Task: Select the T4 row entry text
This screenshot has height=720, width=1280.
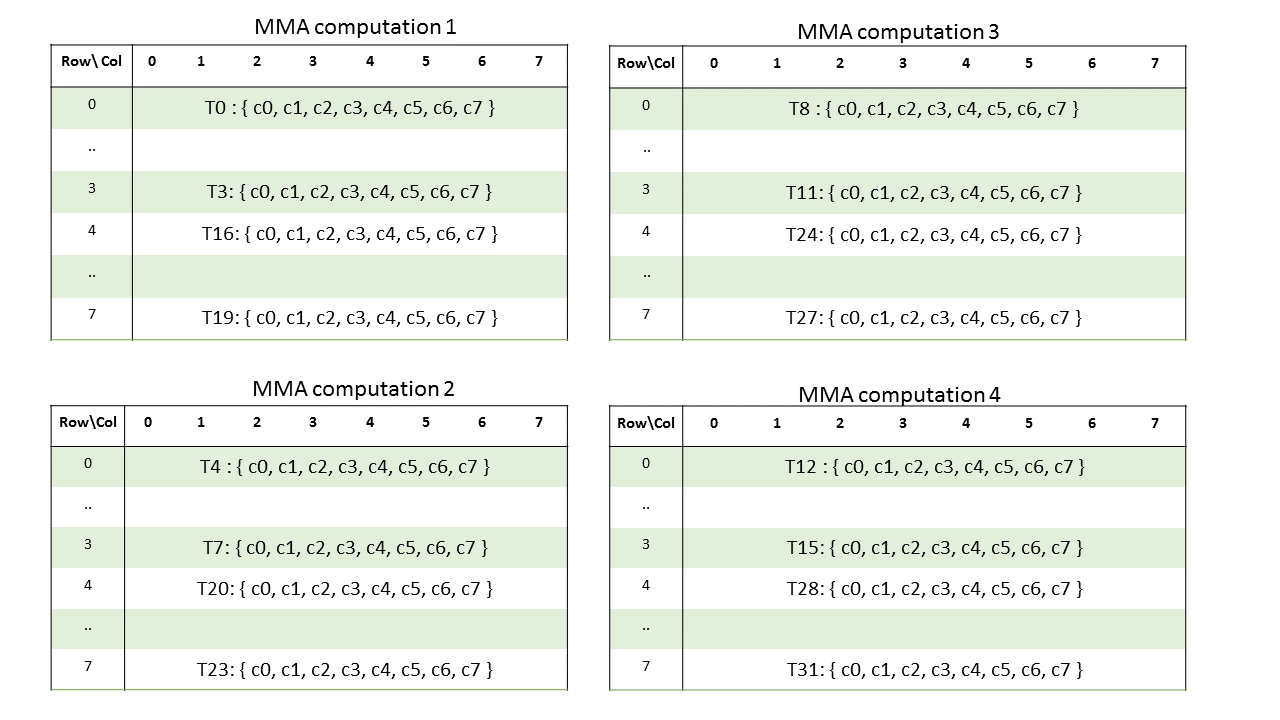Action: coord(345,466)
